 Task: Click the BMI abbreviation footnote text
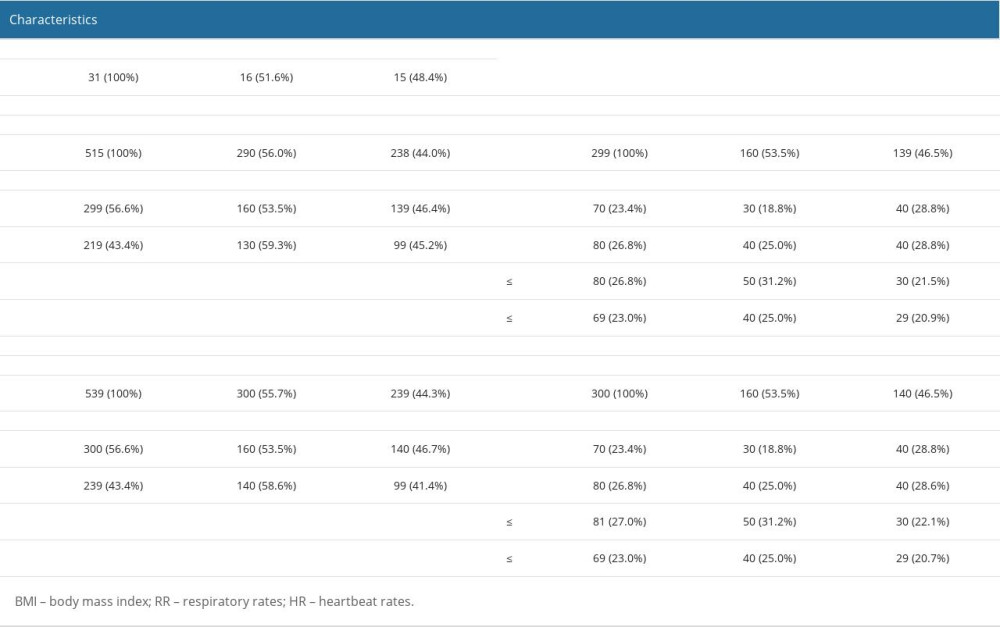214,601
